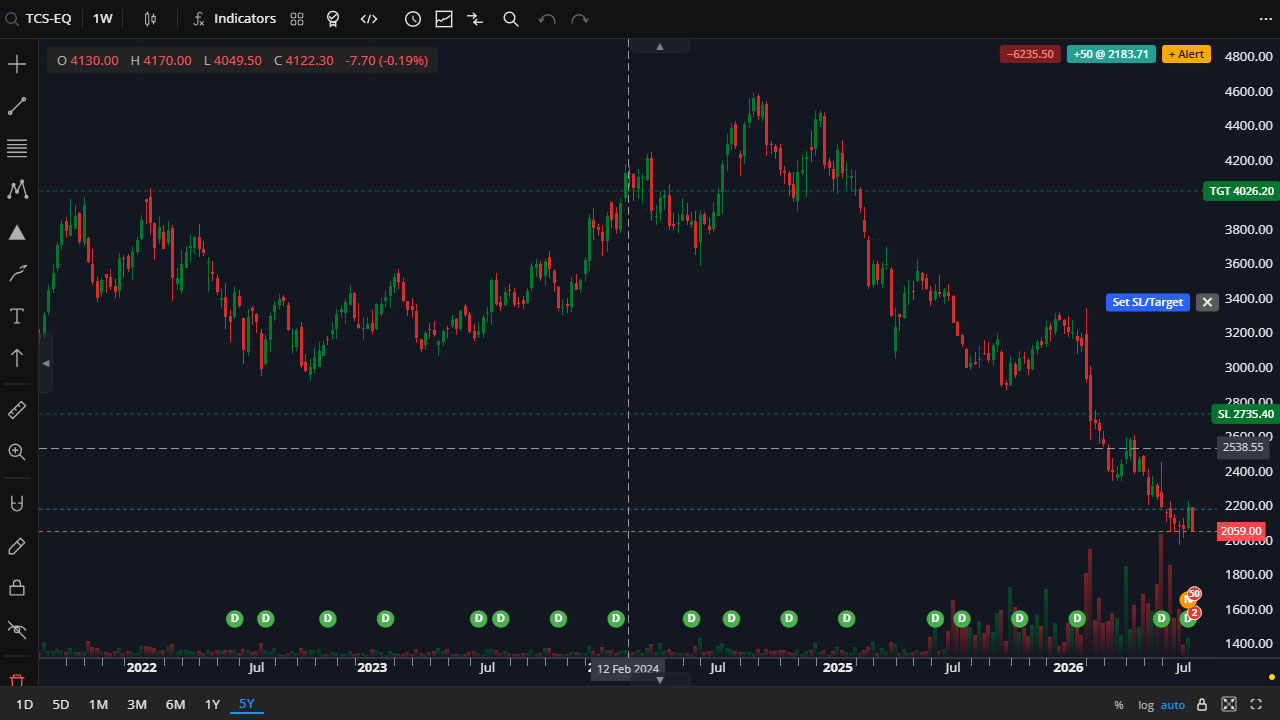The image size is (1280, 720).
Task: Click the close price value 4122.30
Action: click(309, 60)
